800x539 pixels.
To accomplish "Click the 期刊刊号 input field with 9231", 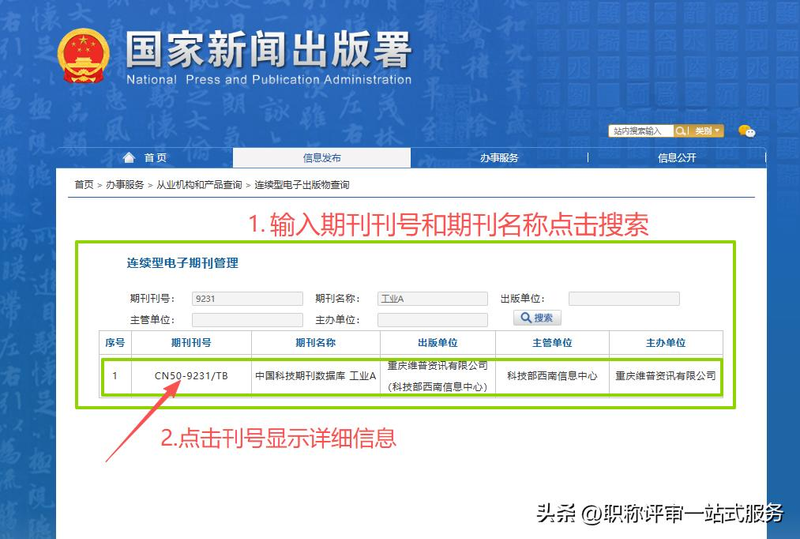I will coord(247,299).
